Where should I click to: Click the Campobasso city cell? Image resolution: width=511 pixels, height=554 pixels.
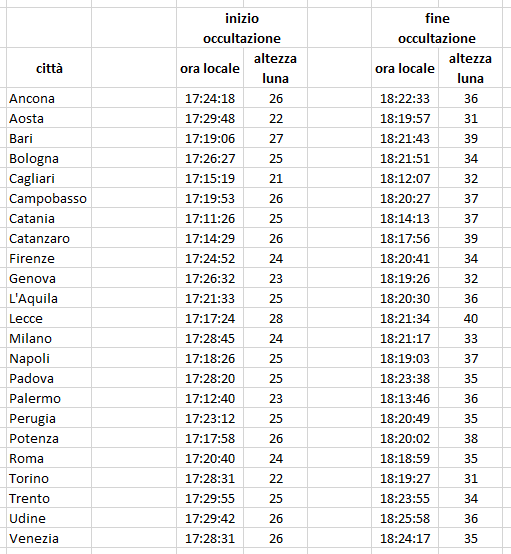[x=49, y=198]
